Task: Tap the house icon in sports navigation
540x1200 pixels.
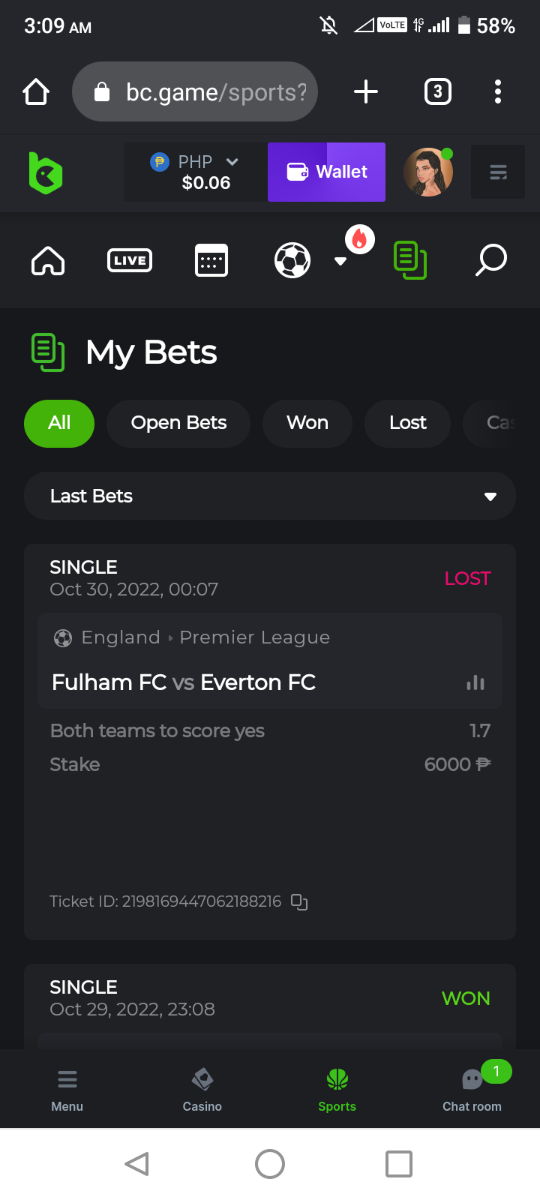Action: (48, 261)
